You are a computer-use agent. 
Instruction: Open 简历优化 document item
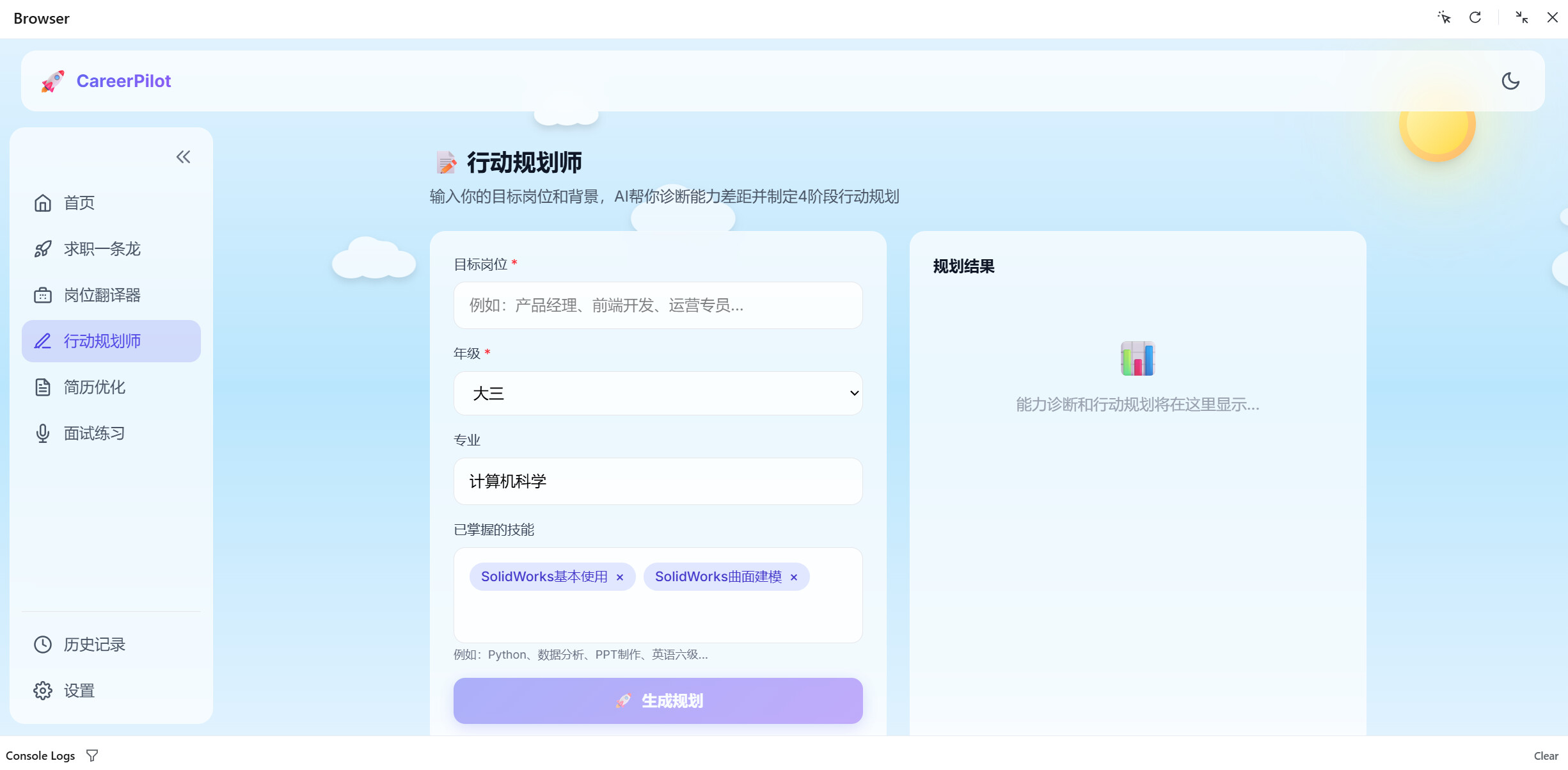tap(111, 387)
